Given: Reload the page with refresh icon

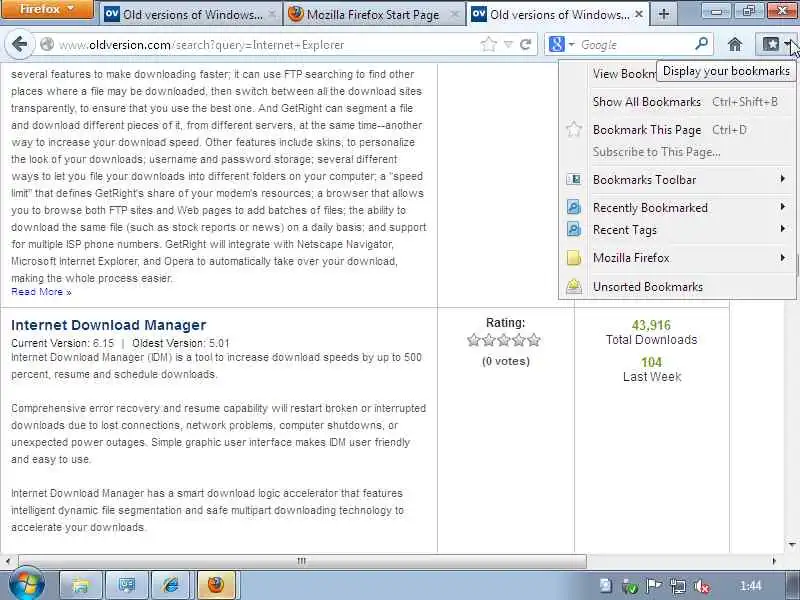Looking at the screenshot, I should point(526,45).
